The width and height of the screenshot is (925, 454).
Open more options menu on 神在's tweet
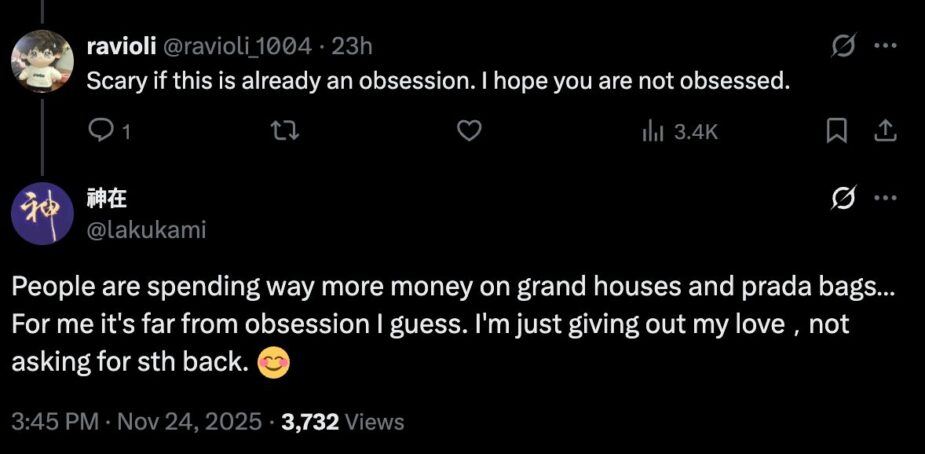pyautogui.click(x=885, y=197)
